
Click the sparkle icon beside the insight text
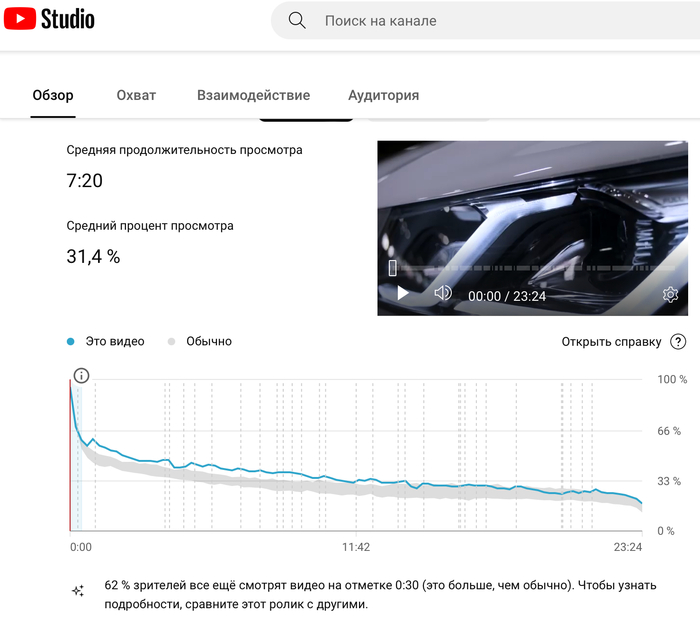(78, 591)
